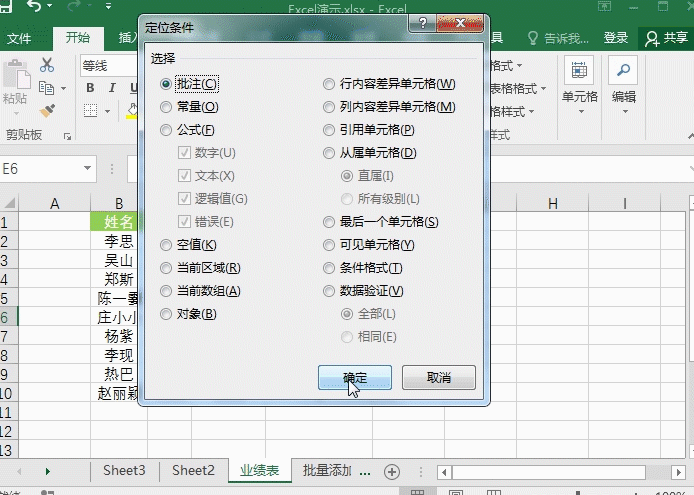Switch to the 开始 ribbon tab

77,38
